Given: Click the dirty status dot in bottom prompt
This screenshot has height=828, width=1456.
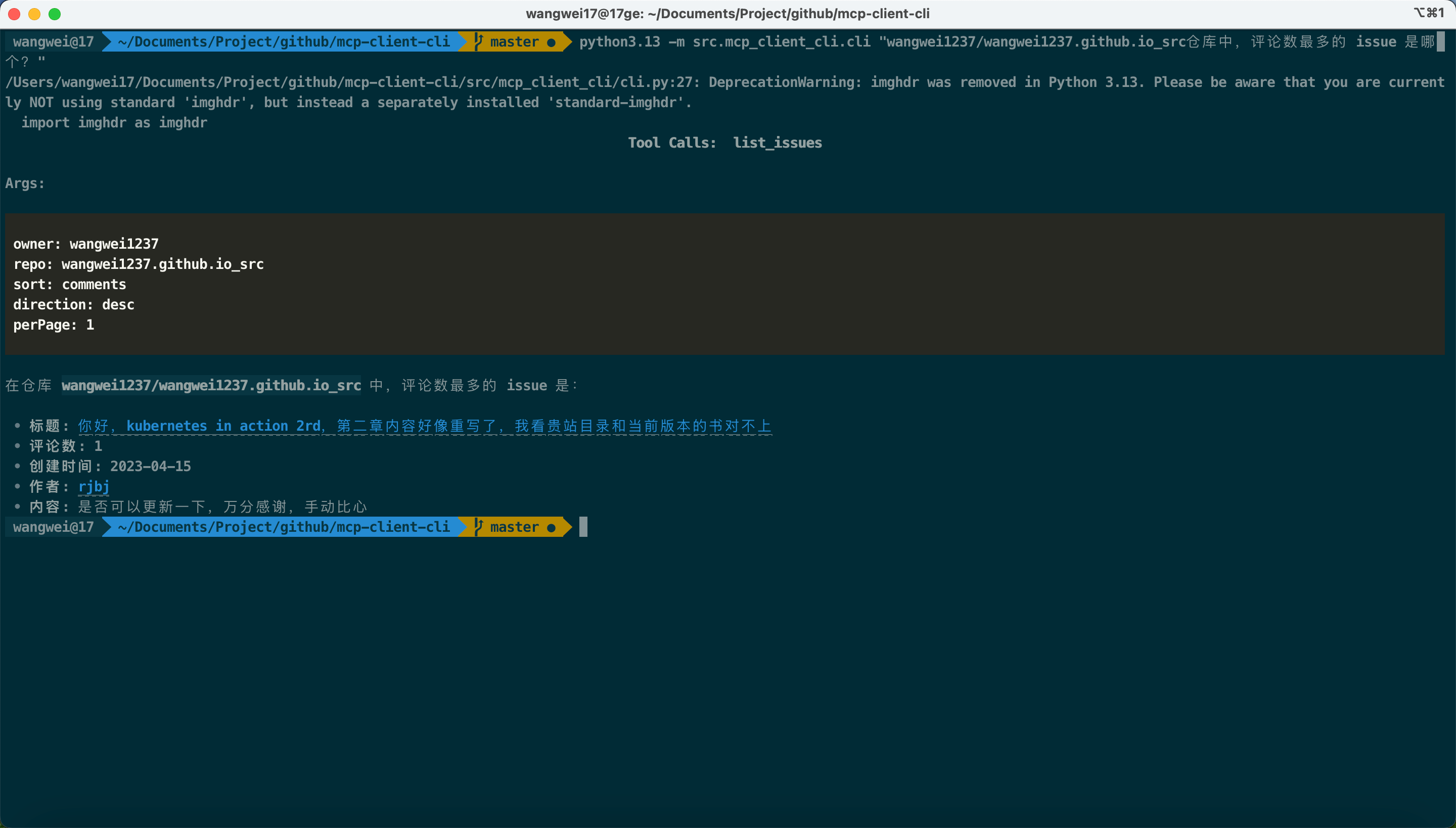Looking at the screenshot, I should (x=551, y=528).
